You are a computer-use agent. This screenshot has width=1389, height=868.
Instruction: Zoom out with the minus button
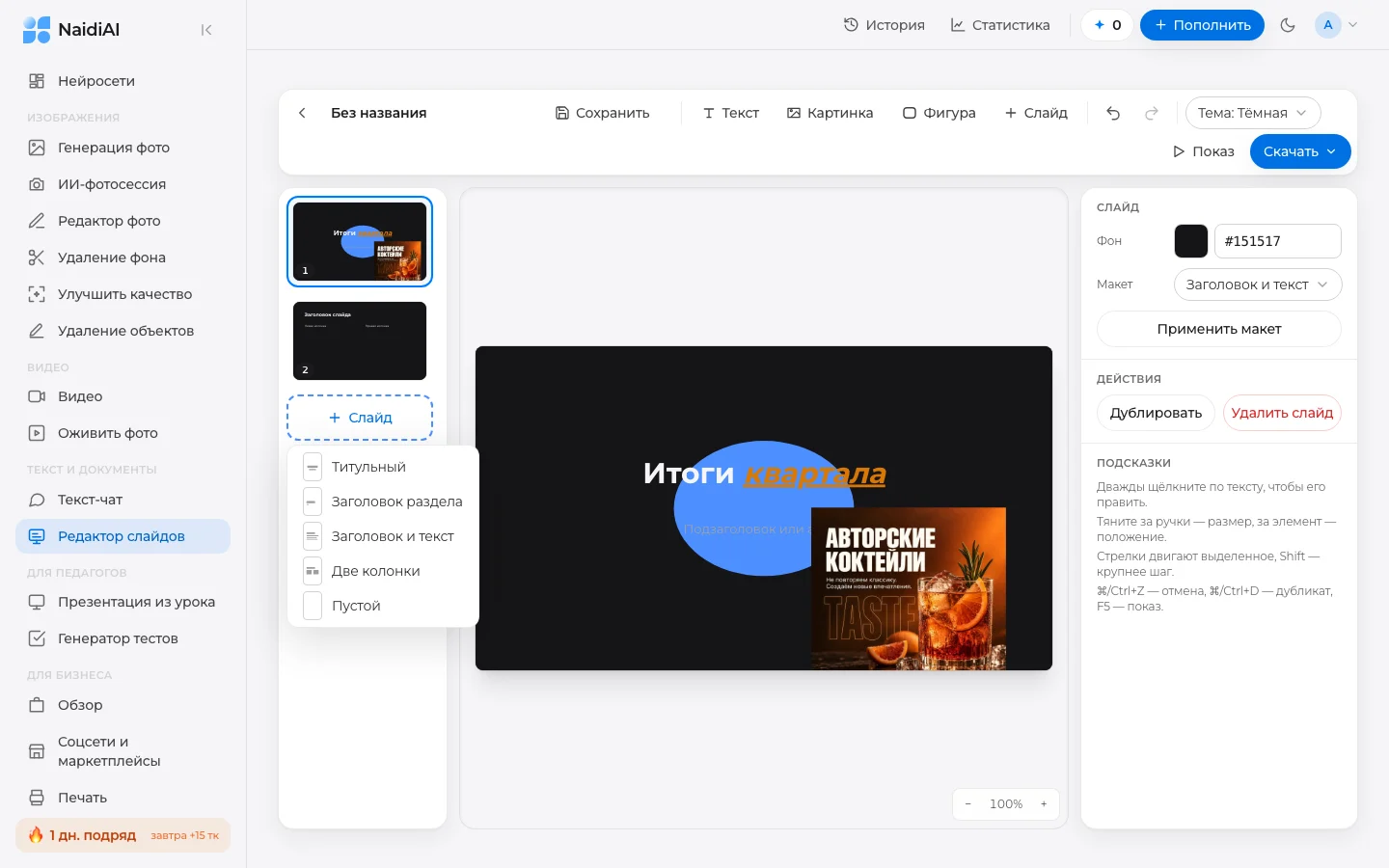coord(968,804)
